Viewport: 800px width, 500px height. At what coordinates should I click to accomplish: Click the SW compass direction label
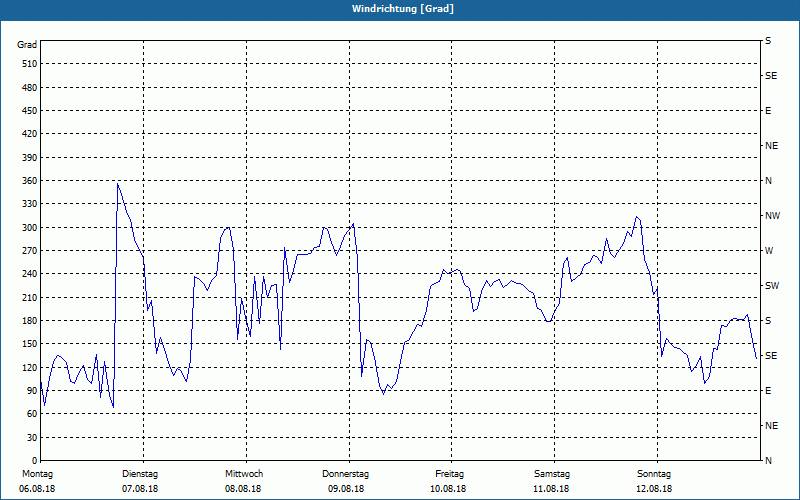[x=772, y=286]
